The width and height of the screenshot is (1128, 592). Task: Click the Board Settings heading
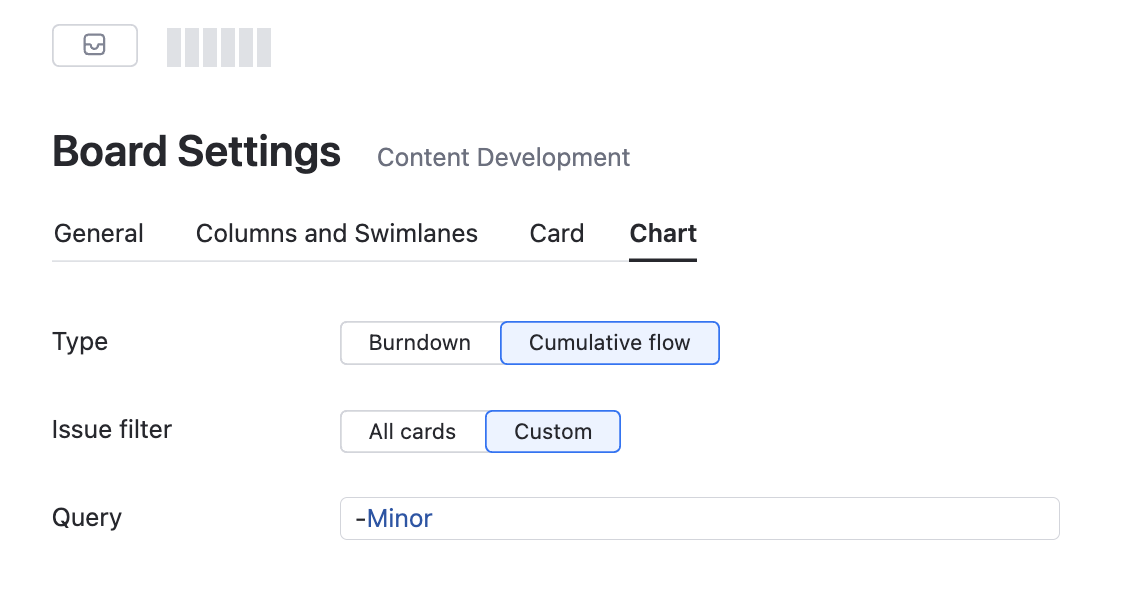point(196,152)
